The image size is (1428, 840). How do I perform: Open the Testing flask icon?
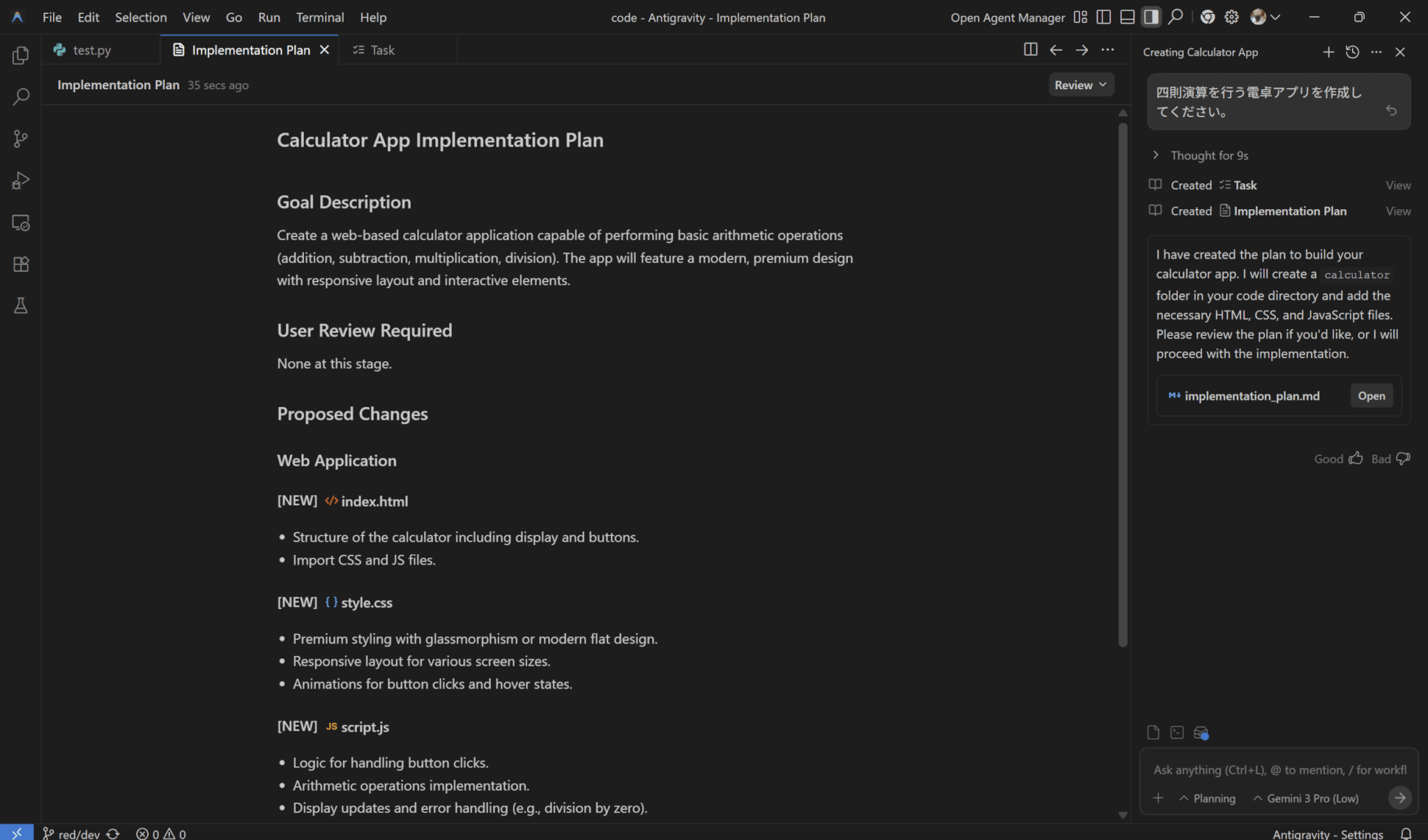coord(20,306)
